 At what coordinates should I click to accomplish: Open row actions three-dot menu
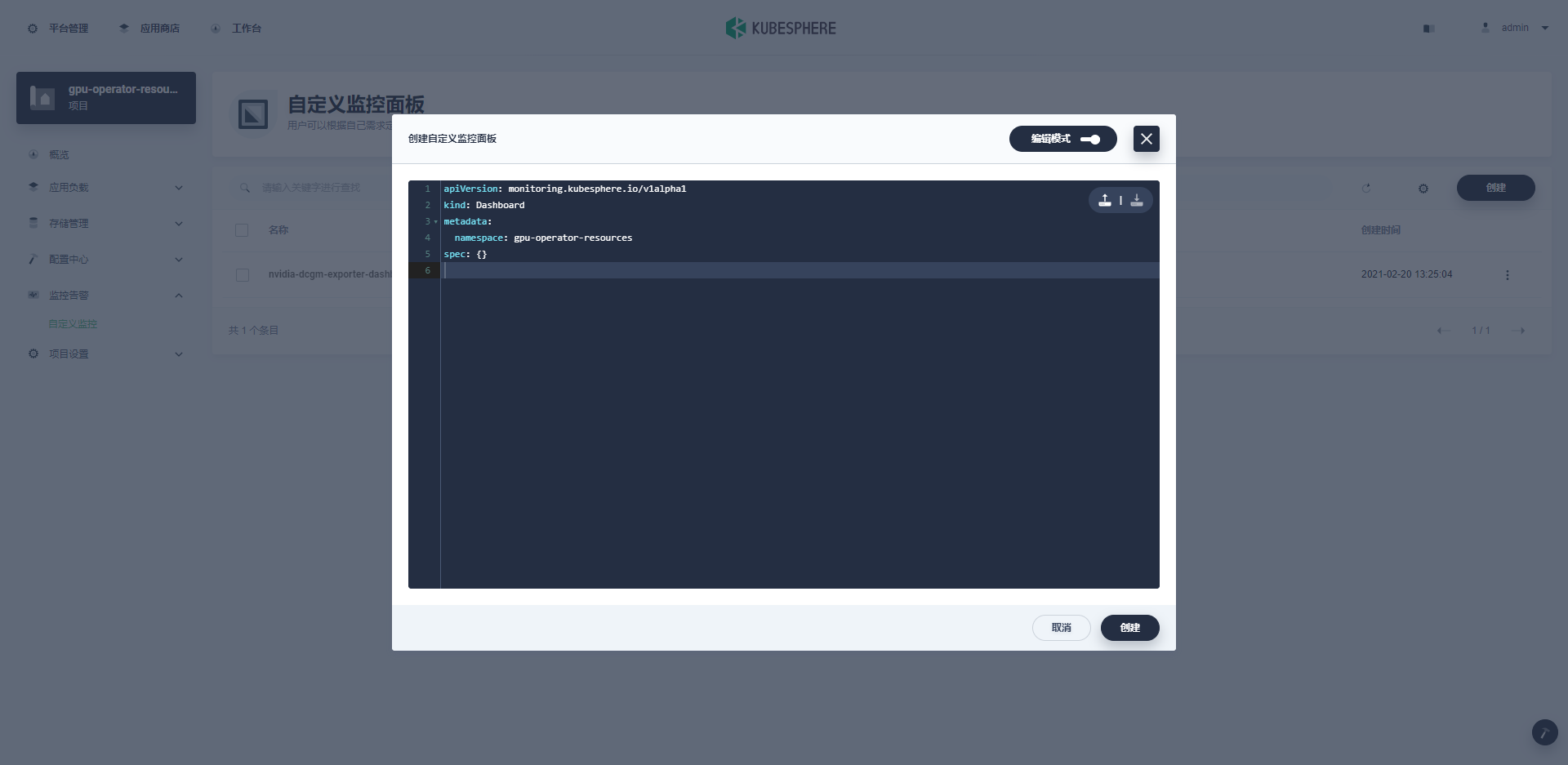(x=1508, y=275)
